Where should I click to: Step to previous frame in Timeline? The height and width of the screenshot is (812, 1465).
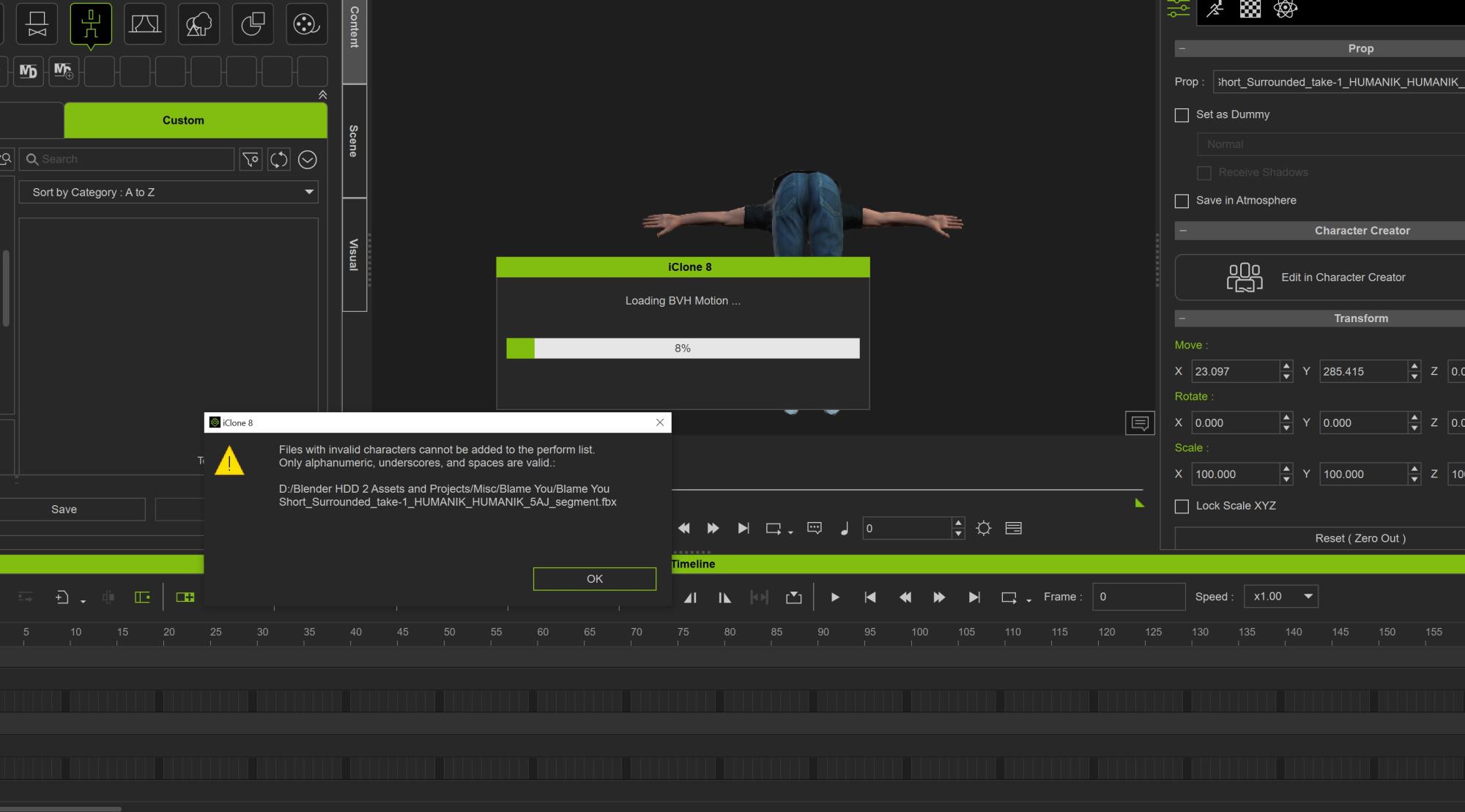click(x=905, y=597)
